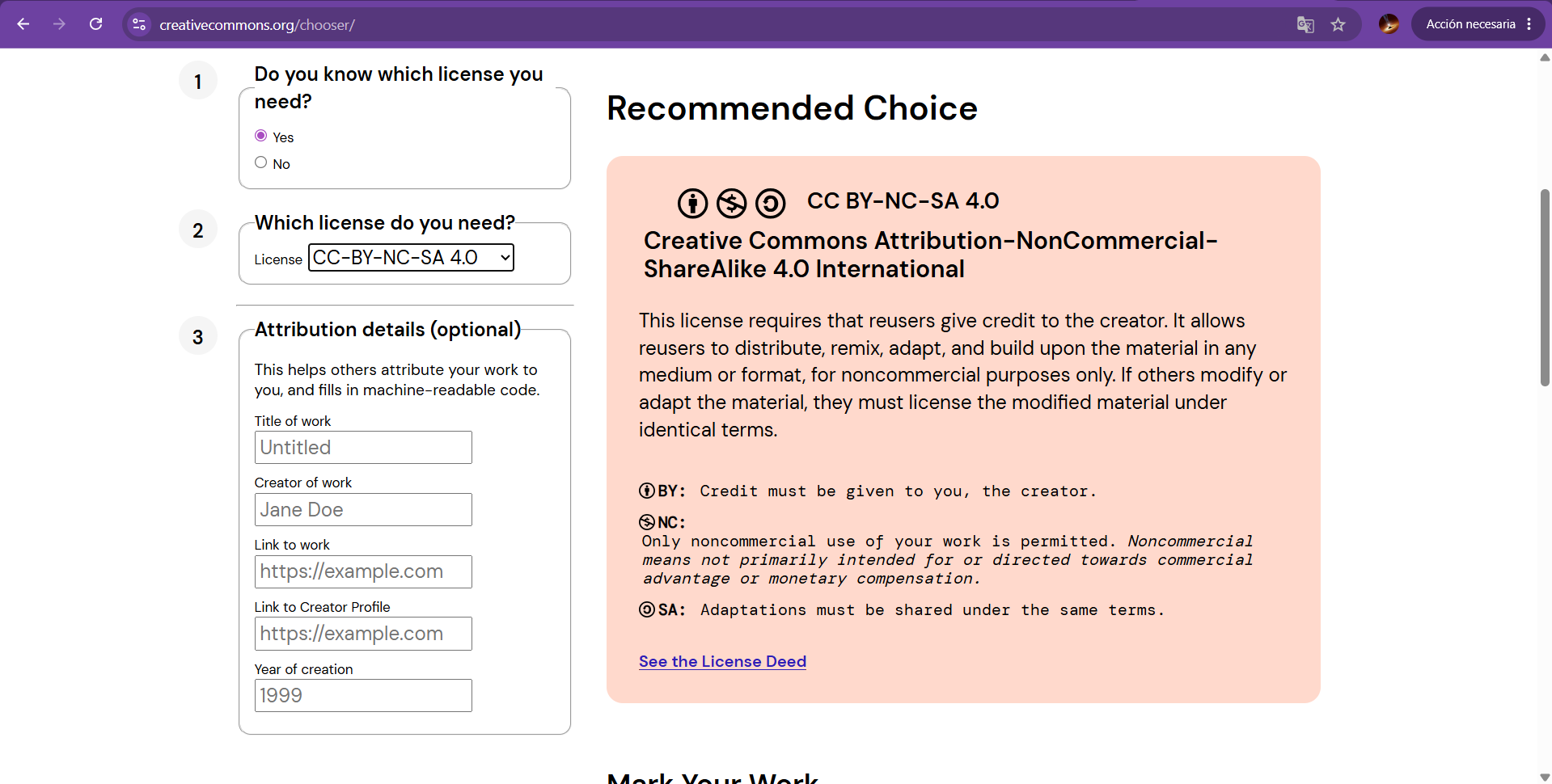
Task: Click the browser forward arrow
Action: coord(59,24)
